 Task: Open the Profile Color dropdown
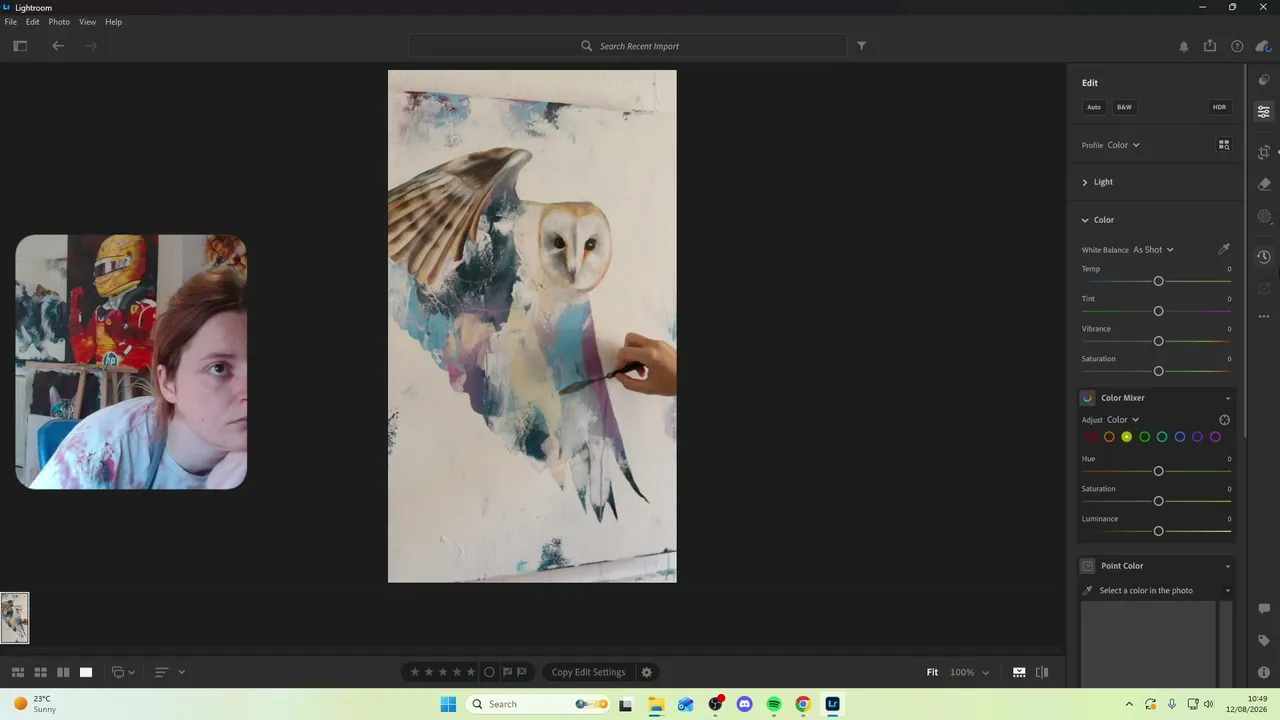pos(1124,145)
